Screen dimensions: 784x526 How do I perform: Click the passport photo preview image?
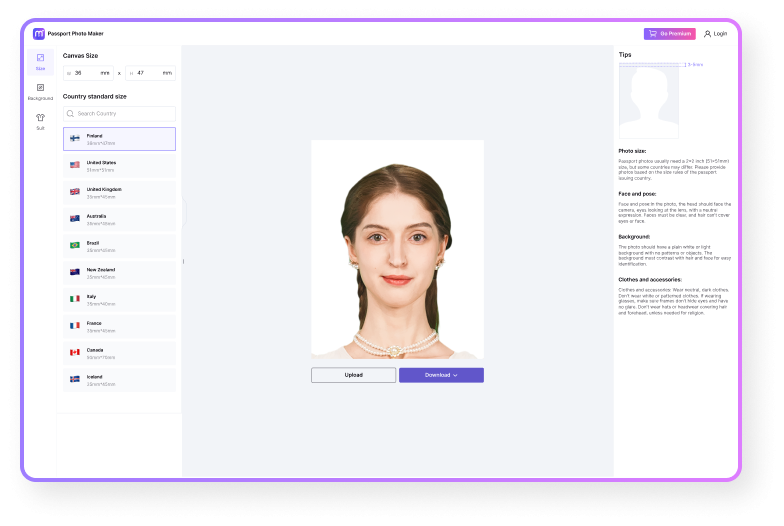coord(397,249)
